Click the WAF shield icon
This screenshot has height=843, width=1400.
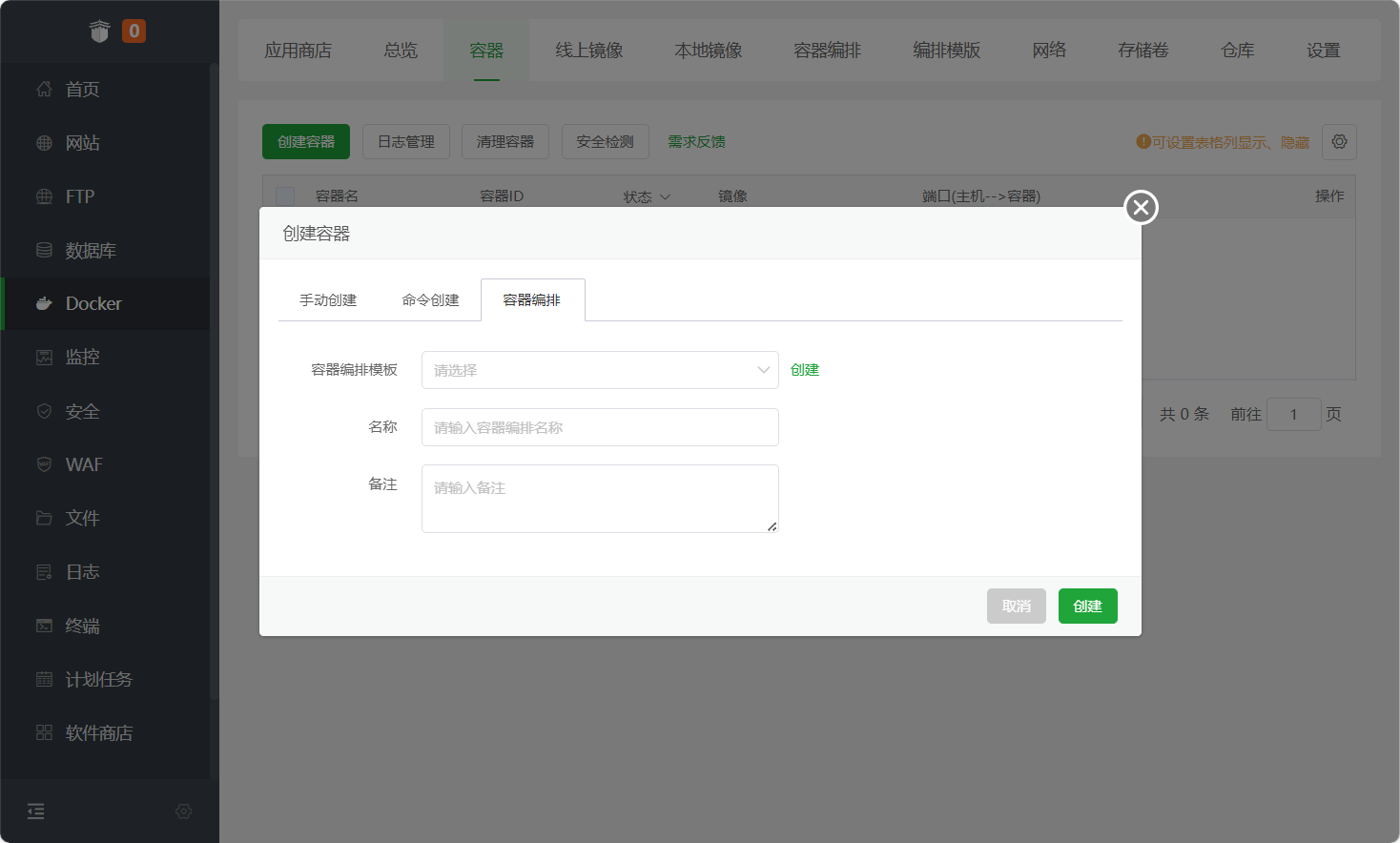pyautogui.click(x=44, y=464)
